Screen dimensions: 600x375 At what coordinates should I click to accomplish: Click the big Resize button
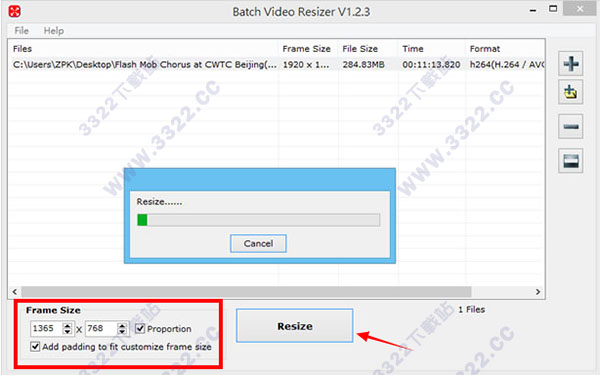pyautogui.click(x=295, y=326)
